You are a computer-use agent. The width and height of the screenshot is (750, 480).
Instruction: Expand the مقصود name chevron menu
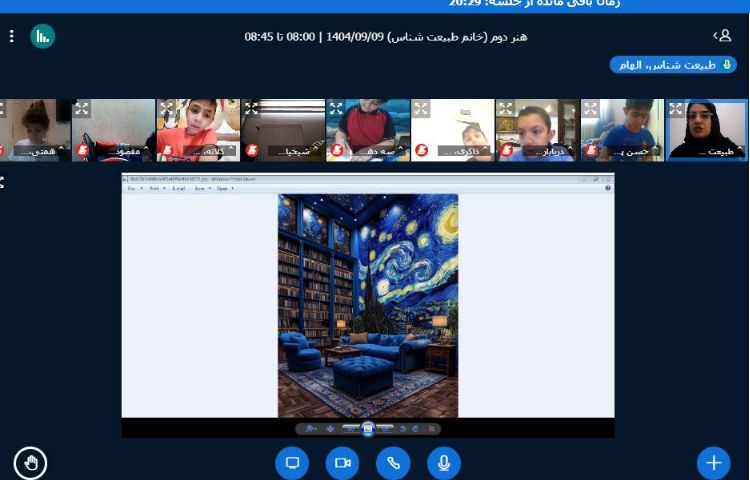pyautogui.click(x=145, y=149)
